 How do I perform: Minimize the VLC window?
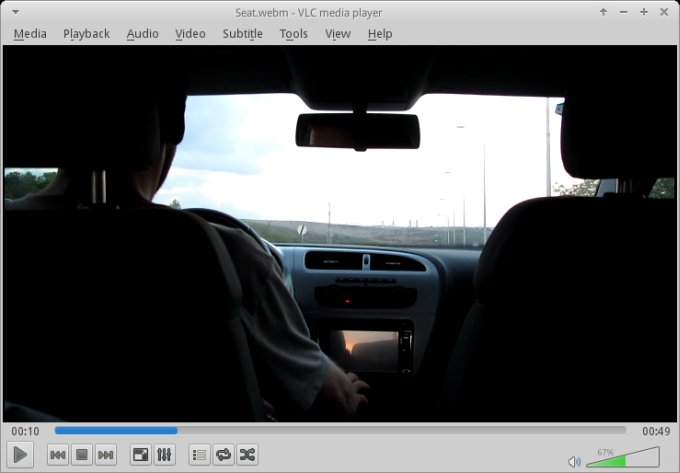point(624,12)
